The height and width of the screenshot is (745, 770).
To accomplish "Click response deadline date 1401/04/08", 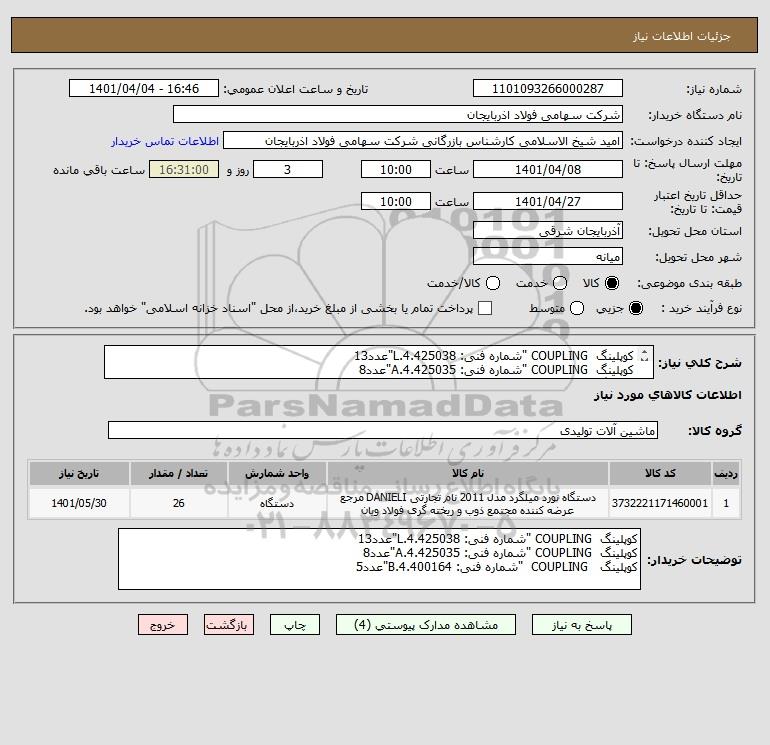I will point(548,169).
